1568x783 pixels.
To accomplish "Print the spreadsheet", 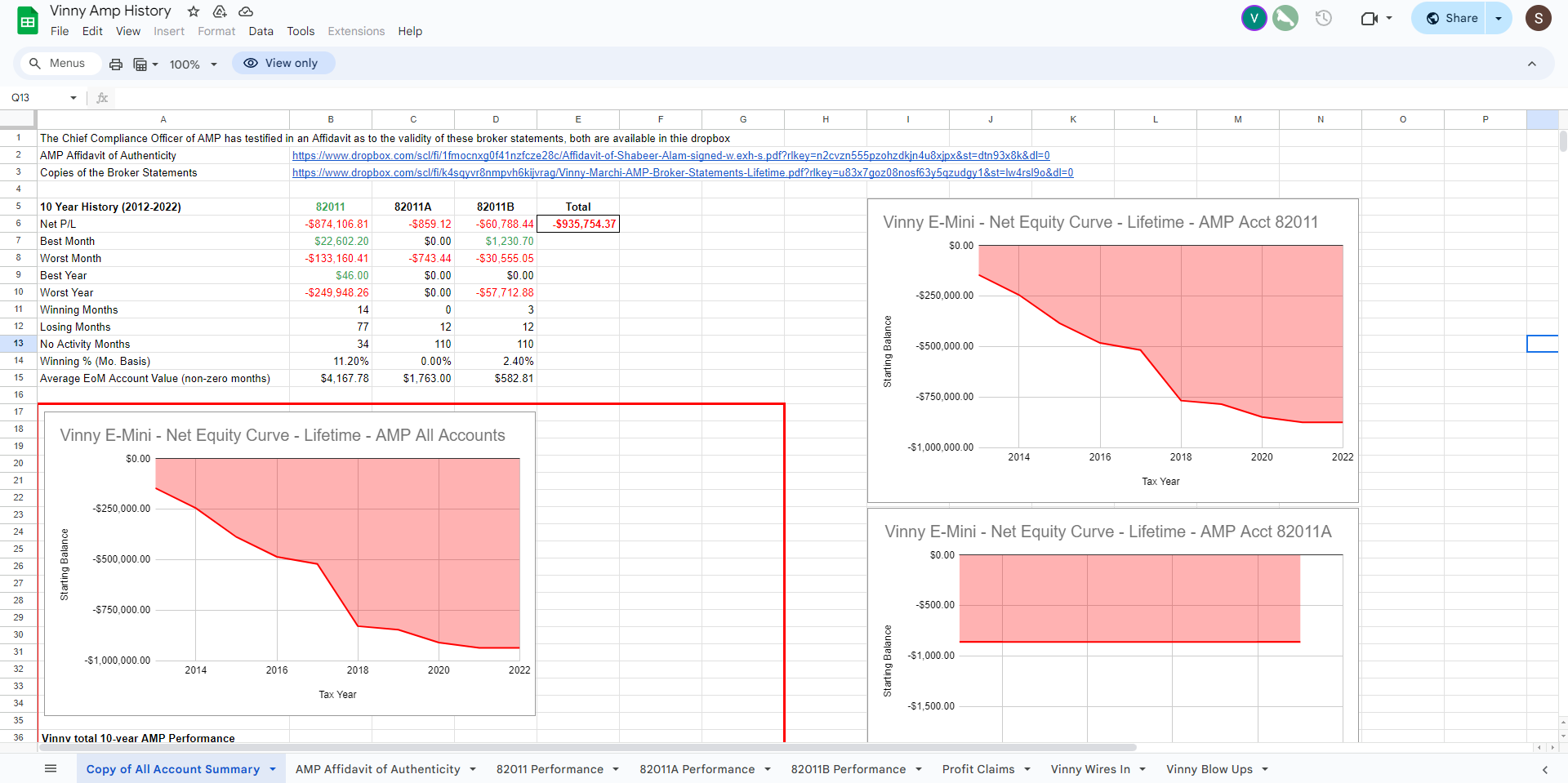I will (x=116, y=64).
